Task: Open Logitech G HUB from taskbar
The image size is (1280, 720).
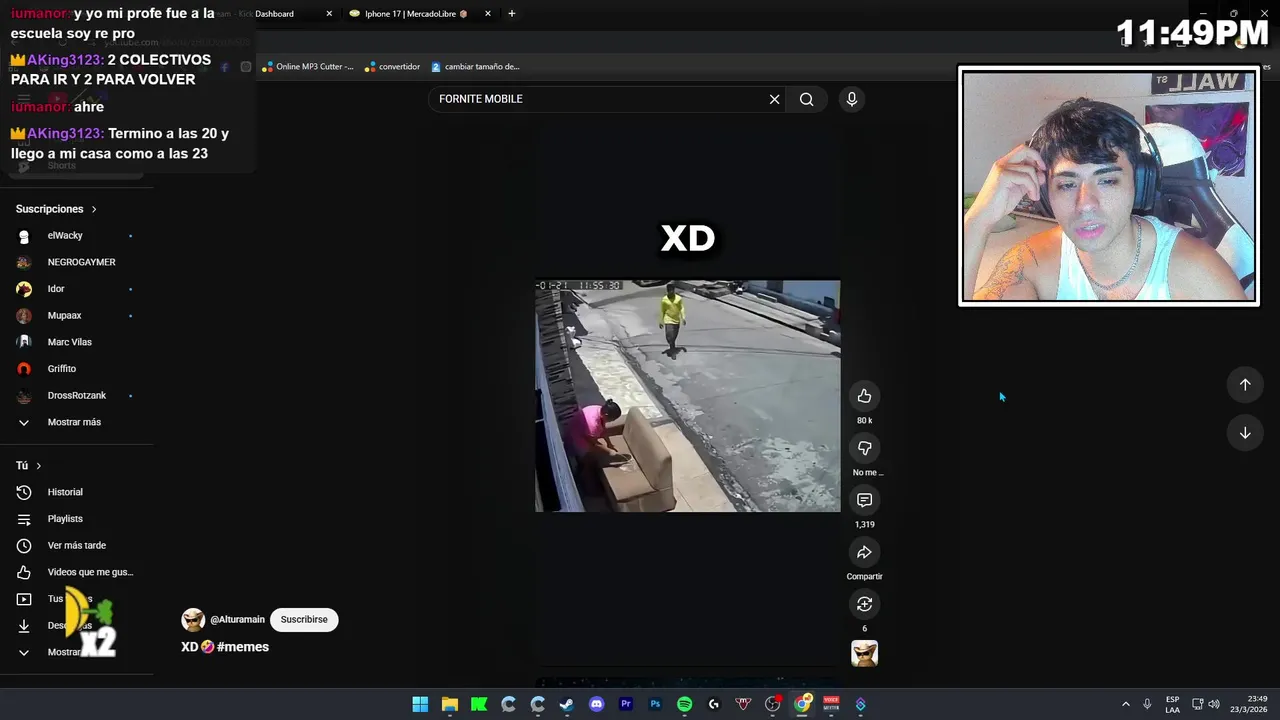Action: (714, 704)
